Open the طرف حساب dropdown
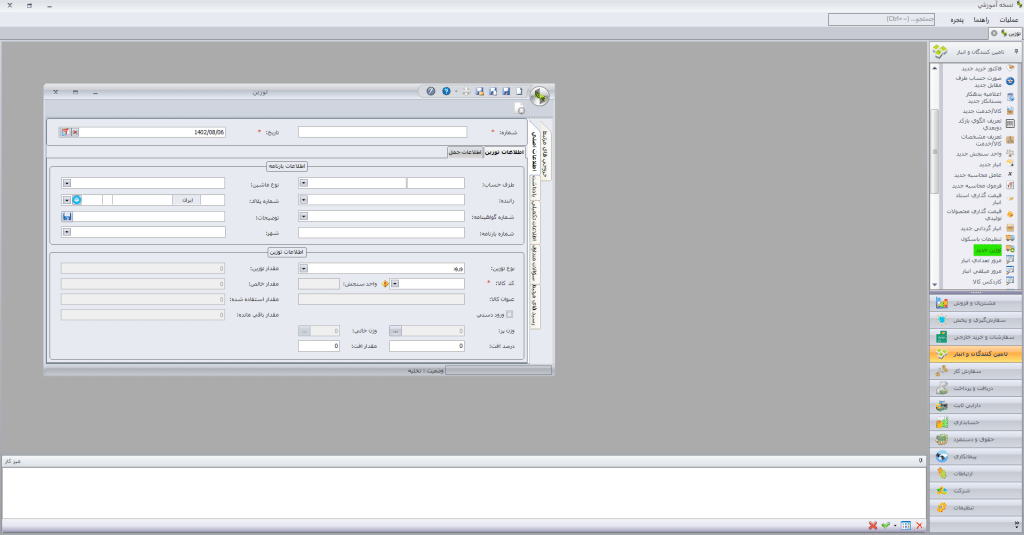 tap(303, 184)
